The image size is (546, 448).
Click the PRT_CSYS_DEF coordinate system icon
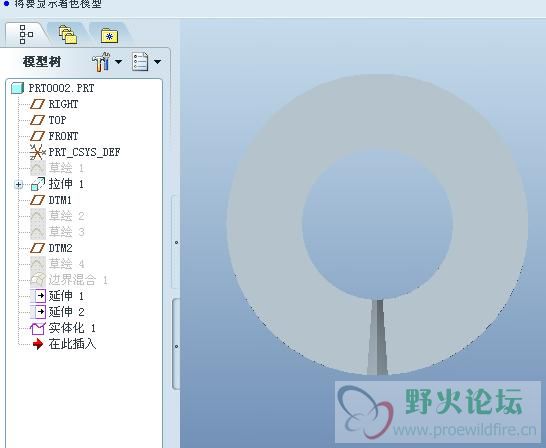click(x=37, y=152)
